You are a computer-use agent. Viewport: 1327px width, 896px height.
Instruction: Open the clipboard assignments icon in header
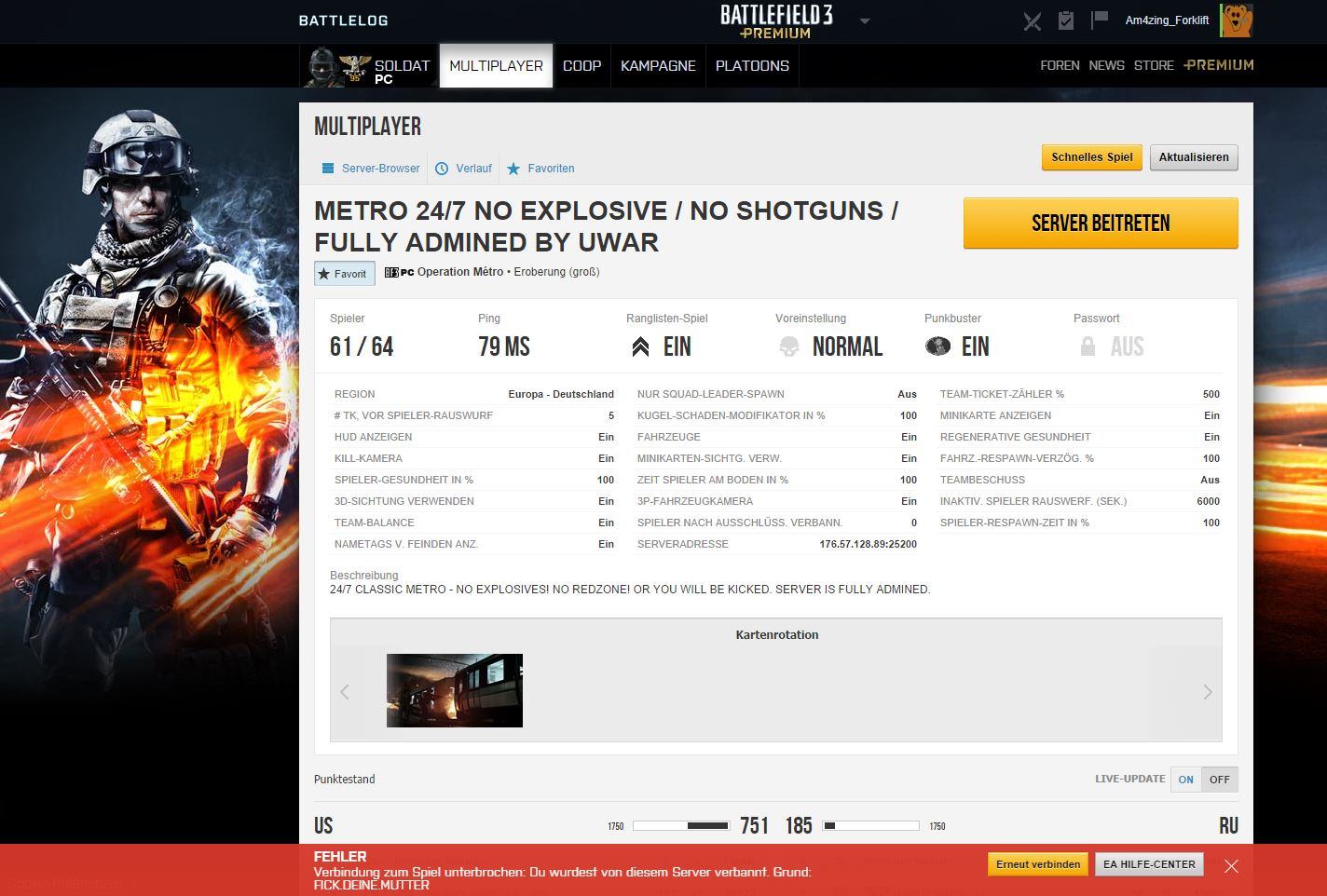pyautogui.click(x=1066, y=20)
